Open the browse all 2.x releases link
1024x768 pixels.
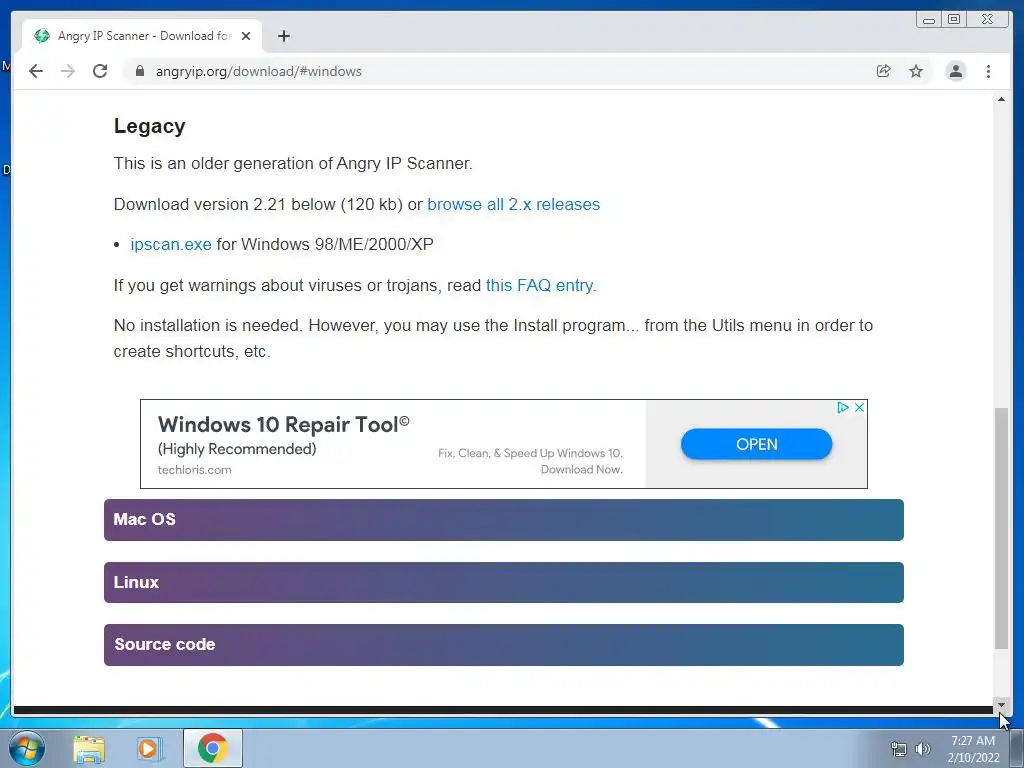point(513,204)
